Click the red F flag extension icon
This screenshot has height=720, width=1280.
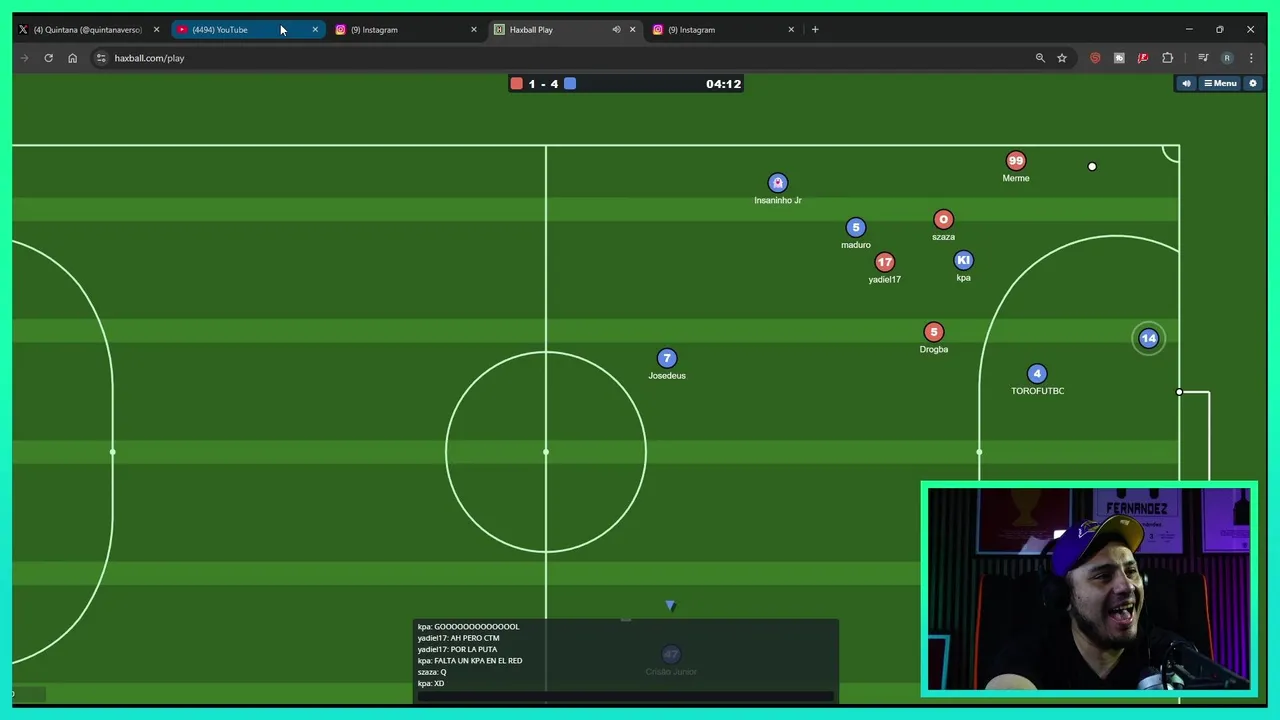click(x=1143, y=58)
